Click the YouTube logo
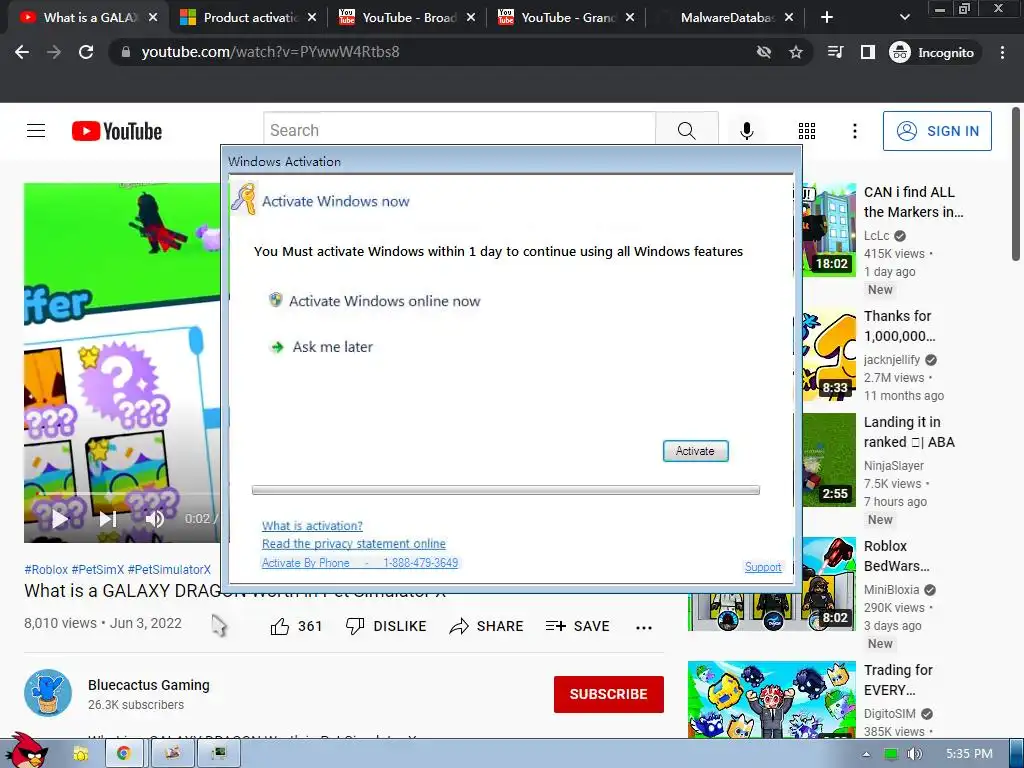This screenshot has width=1024, height=768. click(117, 131)
